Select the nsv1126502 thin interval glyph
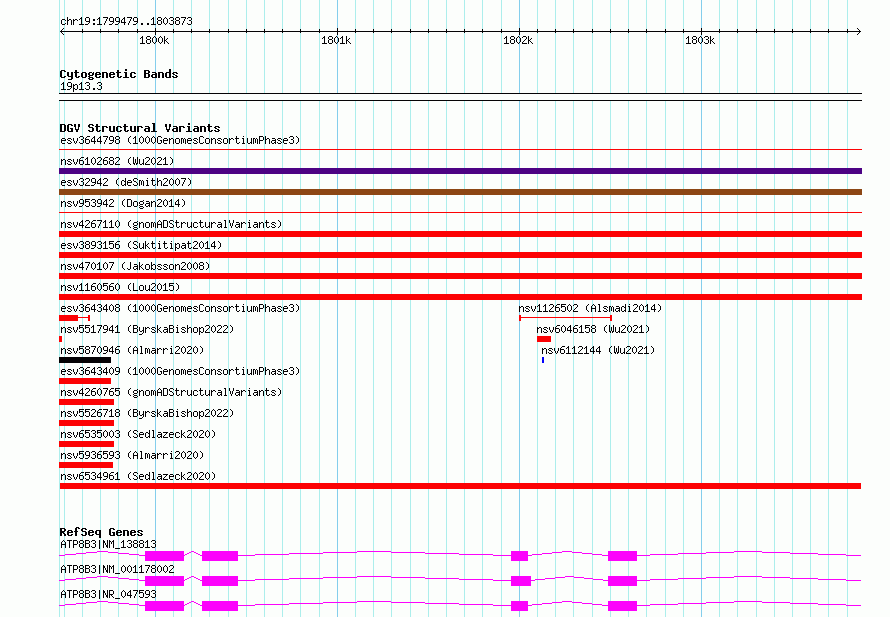 (x=565, y=318)
